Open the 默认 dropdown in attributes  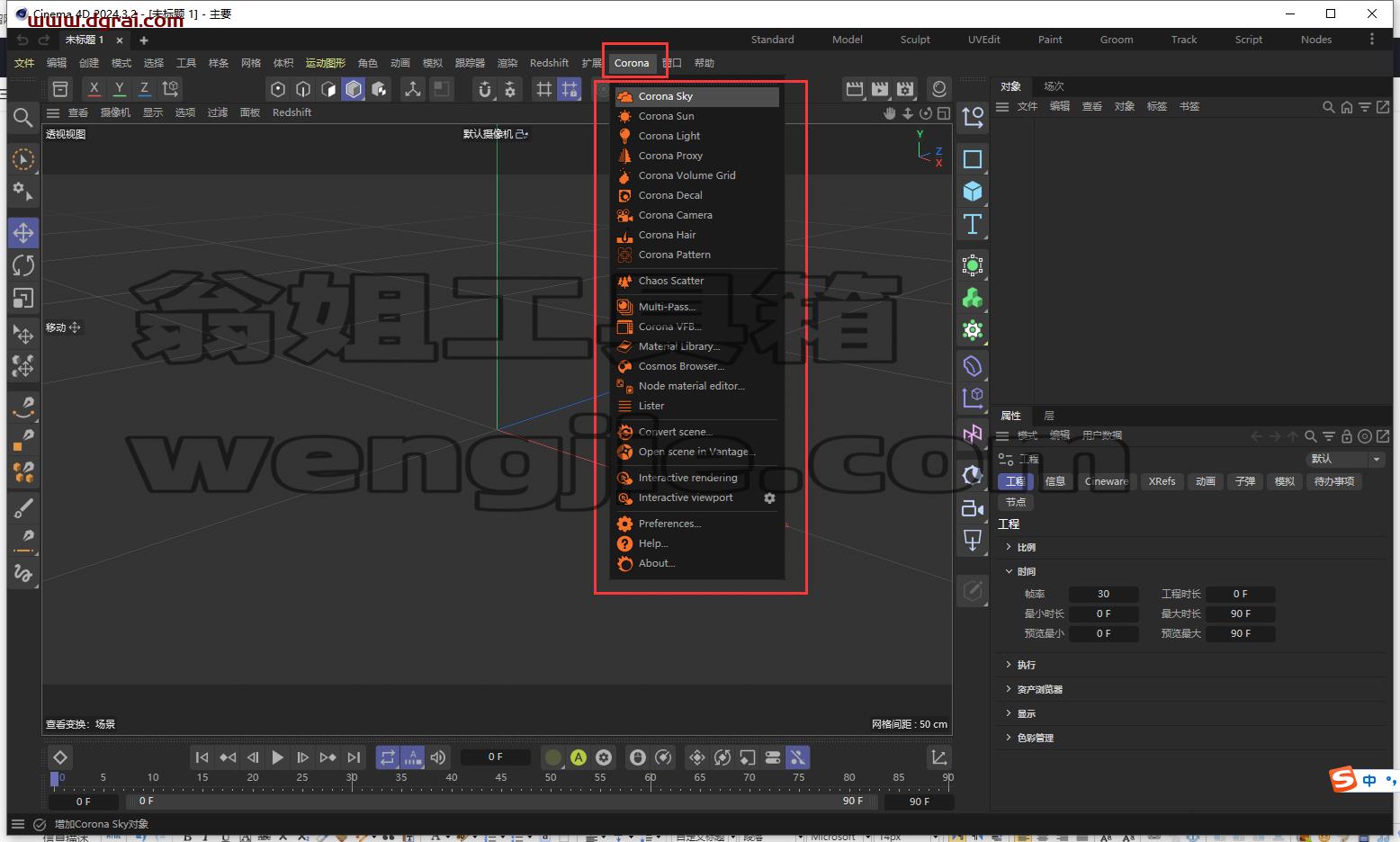[x=1343, y=459]
